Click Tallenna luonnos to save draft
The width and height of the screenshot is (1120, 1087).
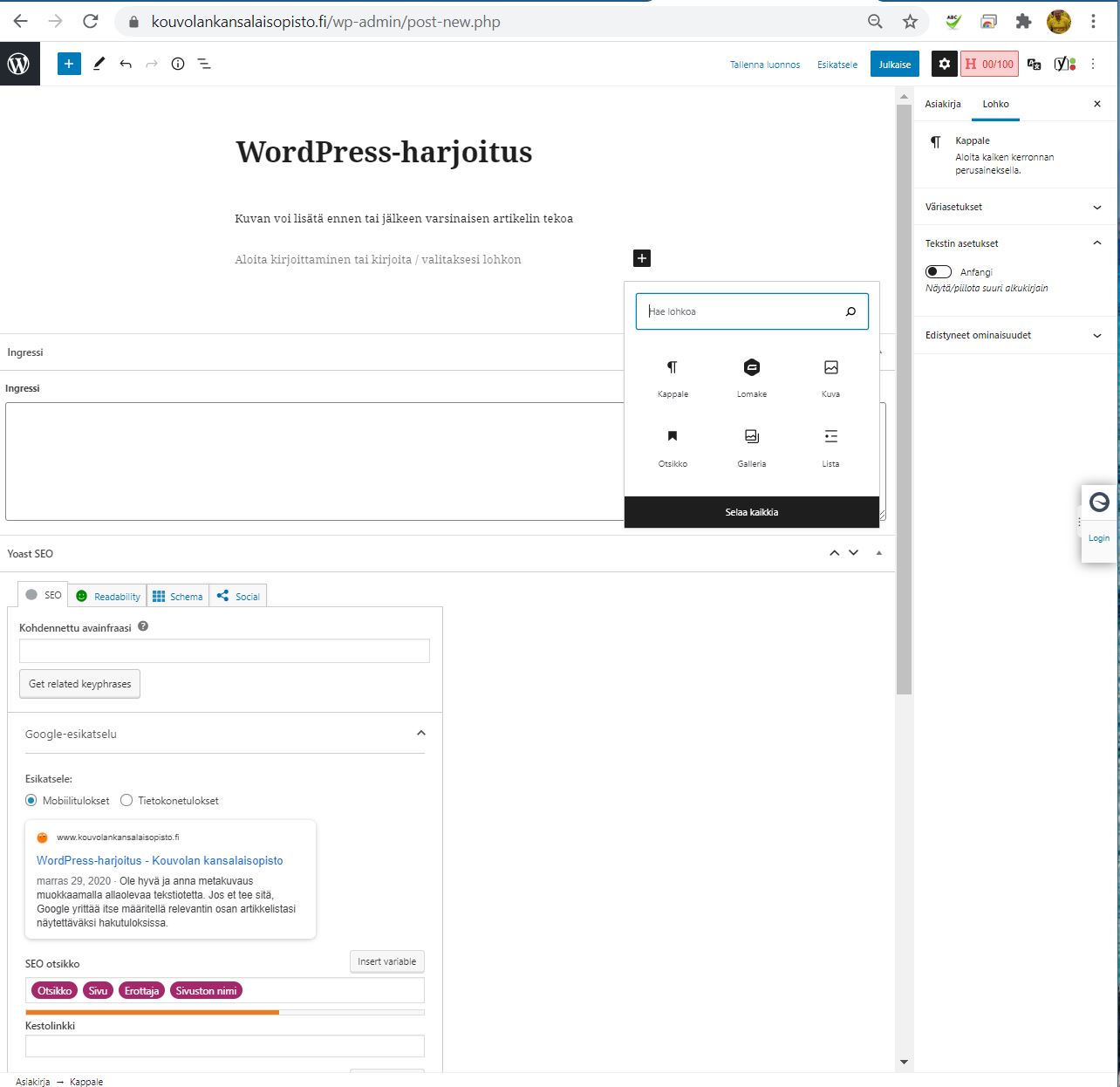click(764, 65)
